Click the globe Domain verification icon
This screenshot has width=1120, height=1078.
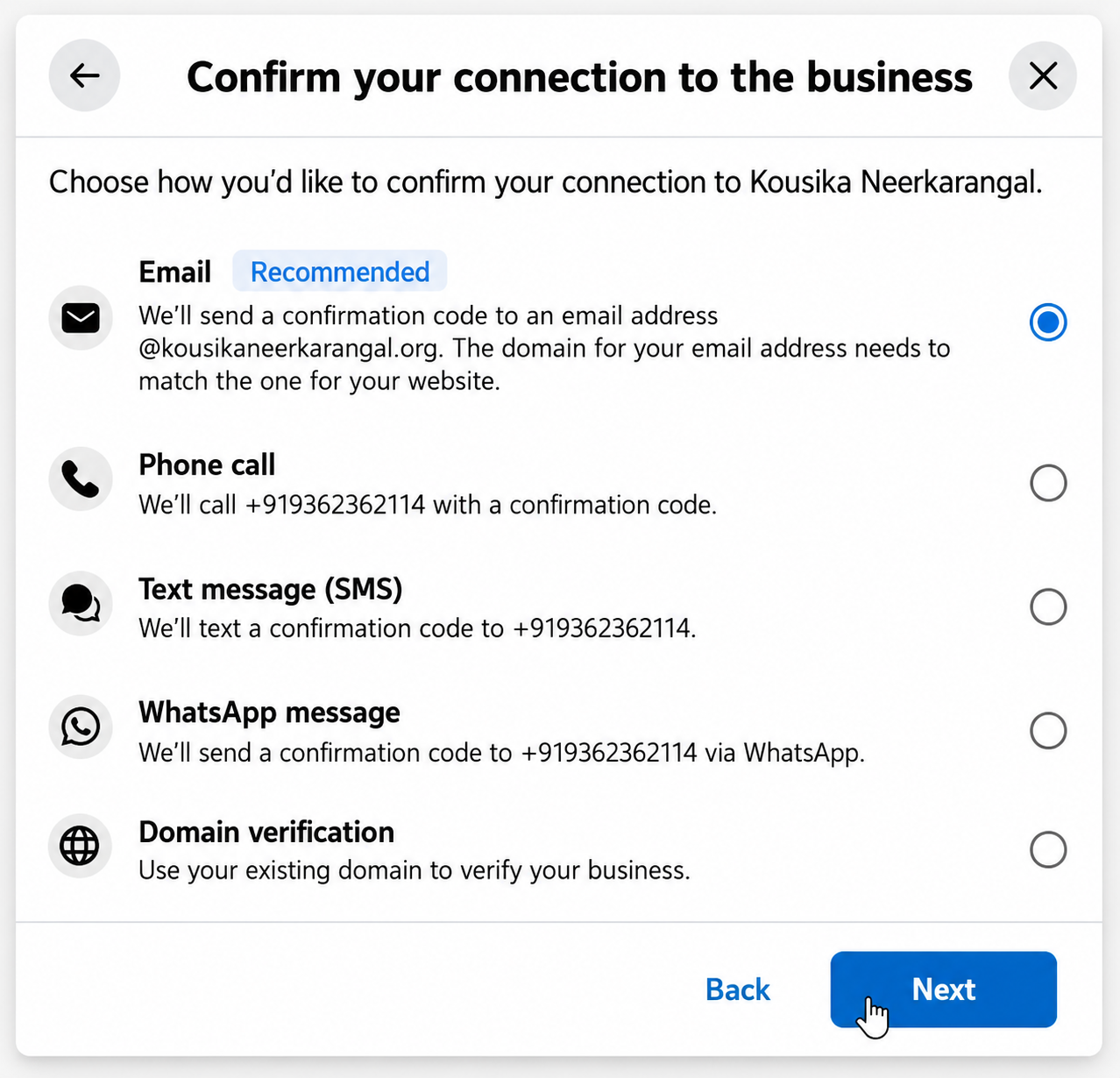click(x=80, y=846)
